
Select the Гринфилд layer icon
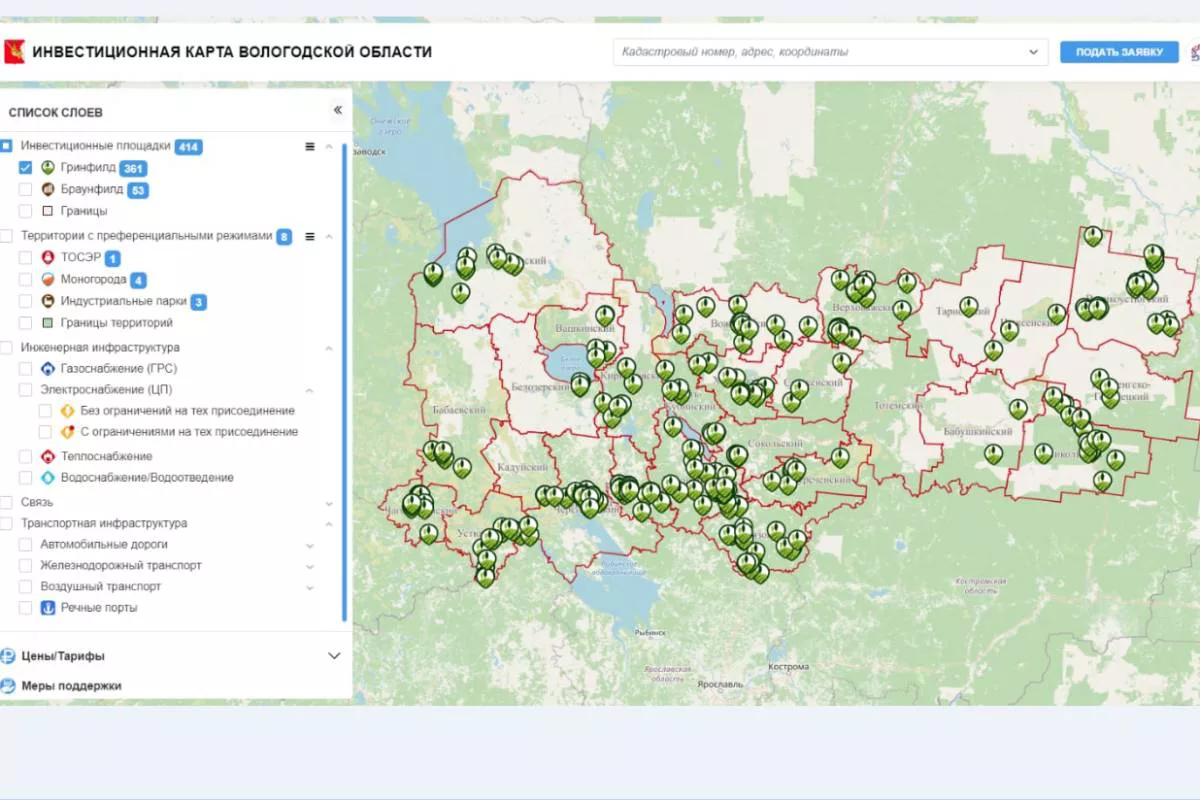[47, 168]
